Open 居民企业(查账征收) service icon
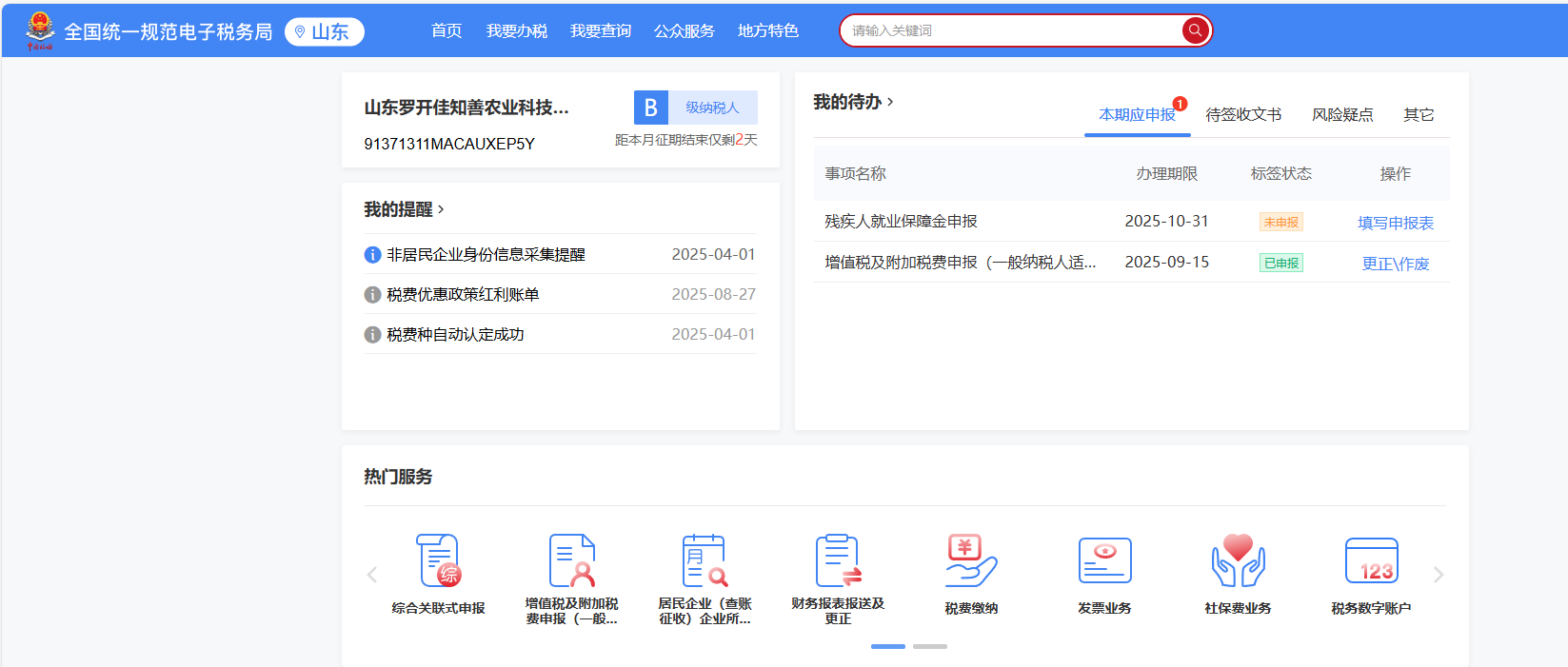 tap(705, 561)
